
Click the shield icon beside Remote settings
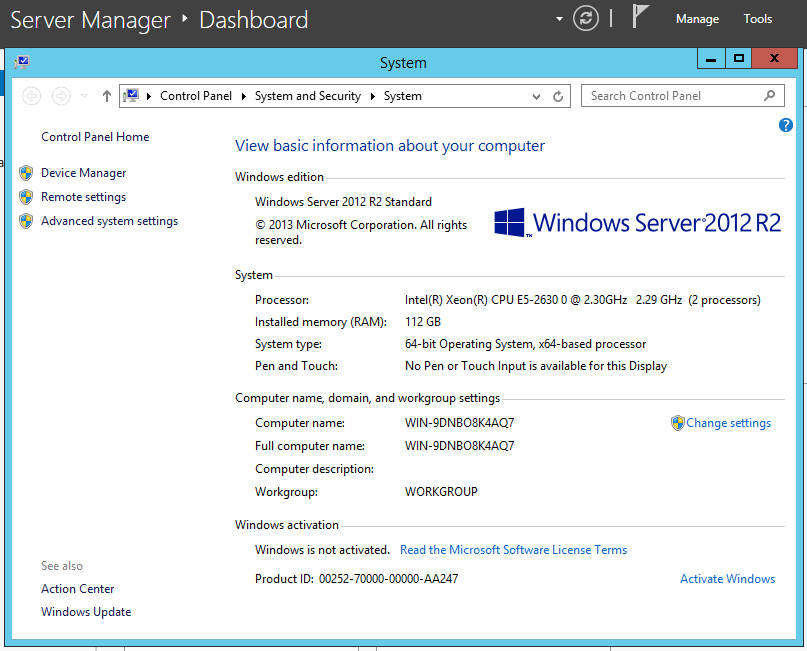click(26, 197)
